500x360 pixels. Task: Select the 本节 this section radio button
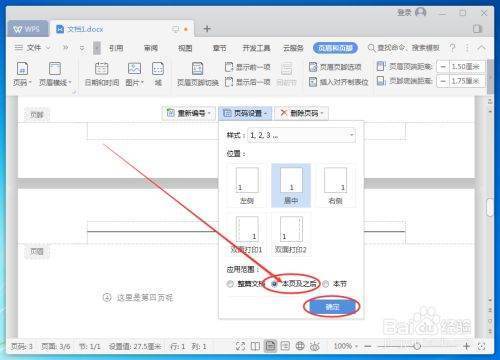(326, 284)
